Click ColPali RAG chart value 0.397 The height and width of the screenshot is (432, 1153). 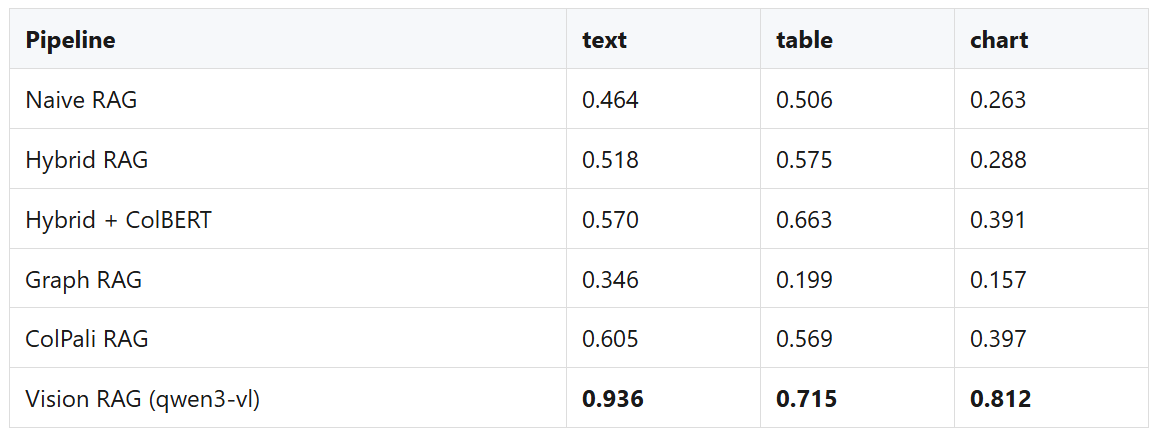[x=999, y=339]
